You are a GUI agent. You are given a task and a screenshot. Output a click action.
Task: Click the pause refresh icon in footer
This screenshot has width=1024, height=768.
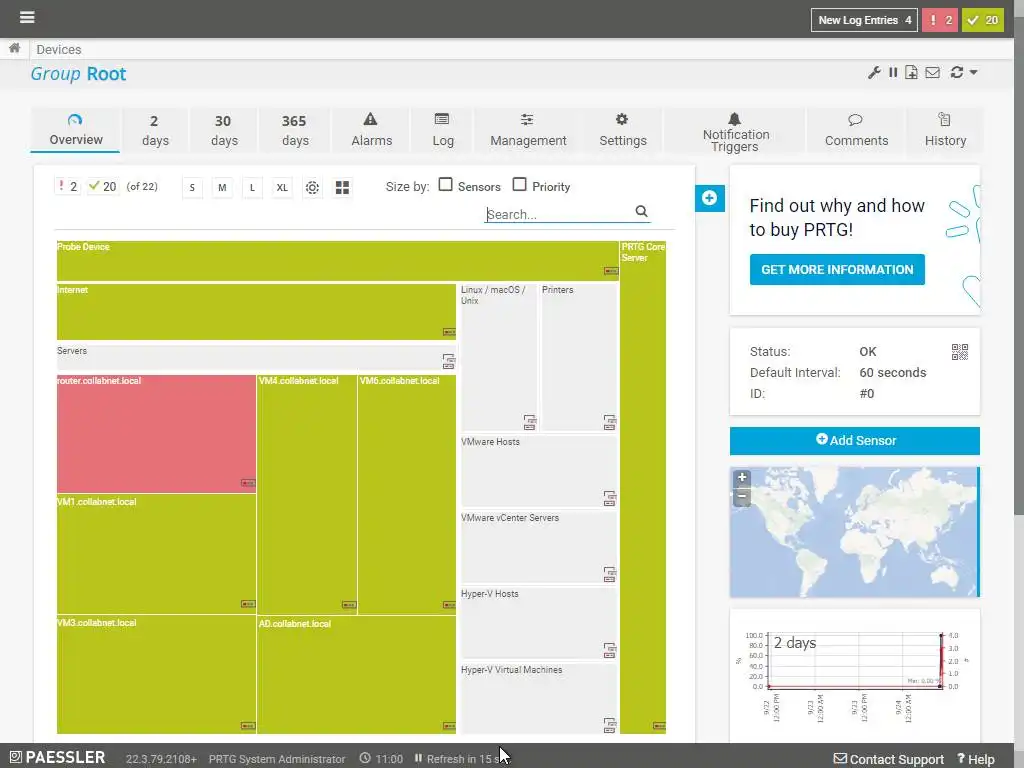[x=418, y=758]
